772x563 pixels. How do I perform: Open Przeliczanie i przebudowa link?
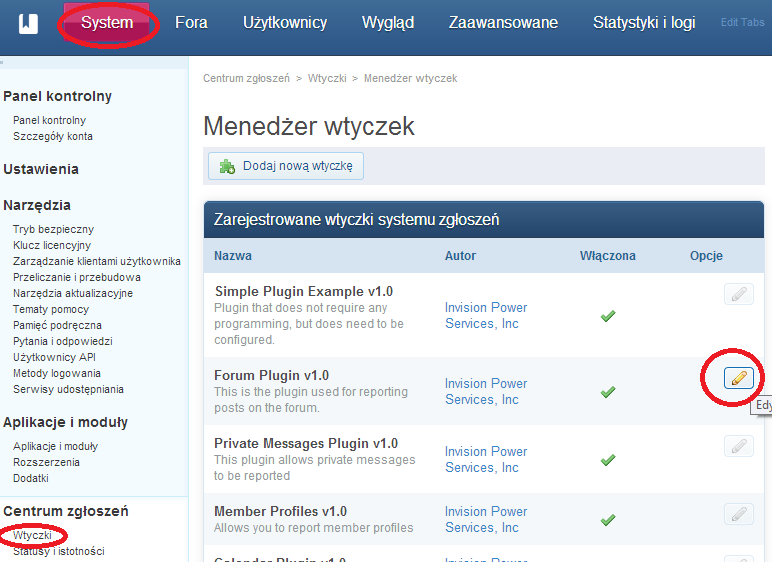(77, 277)
